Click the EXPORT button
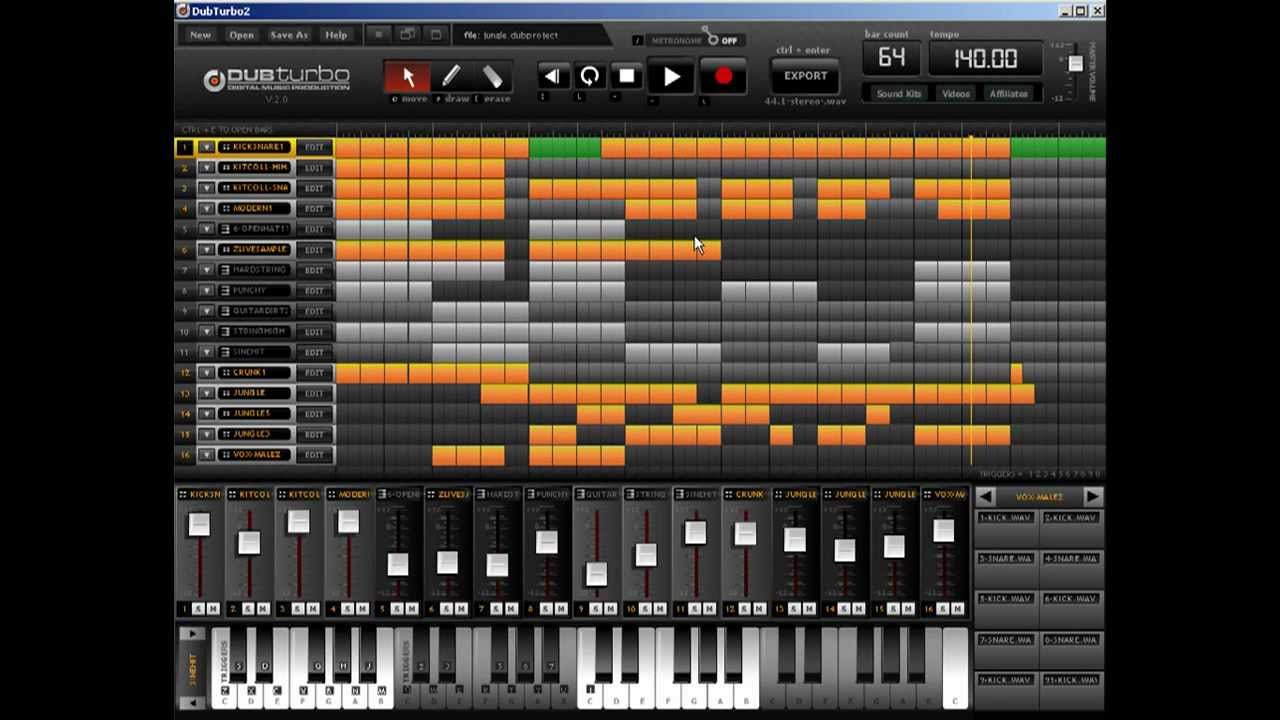Viewport: 1280px width, 720px height. click(x=805, y=76)
